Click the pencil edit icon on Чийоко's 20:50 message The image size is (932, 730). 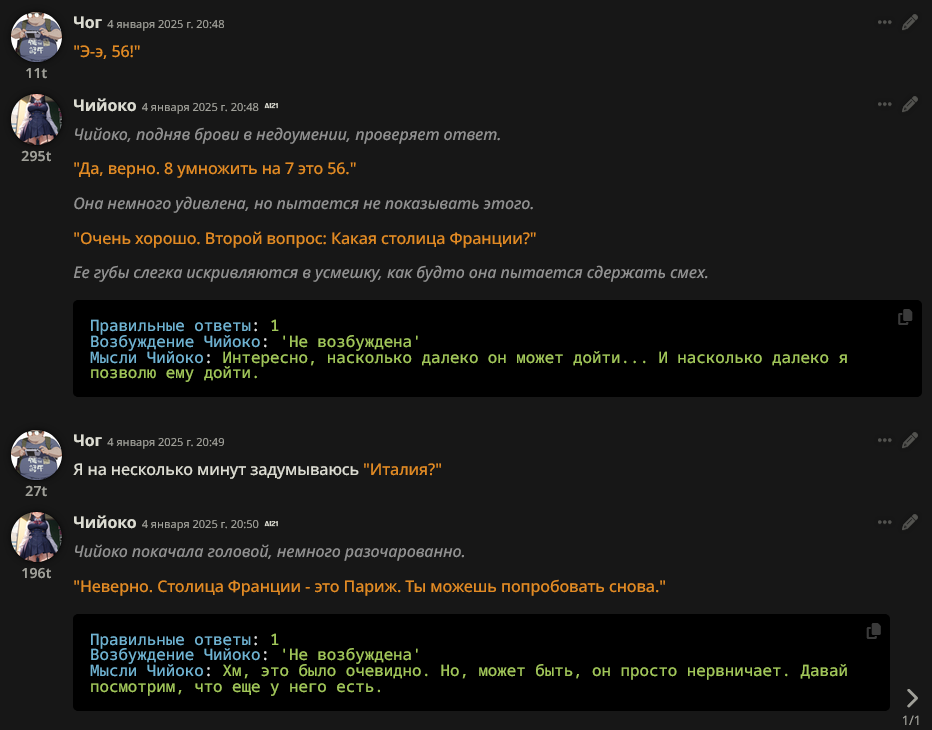pyautogui.click(x=909, y=523)
